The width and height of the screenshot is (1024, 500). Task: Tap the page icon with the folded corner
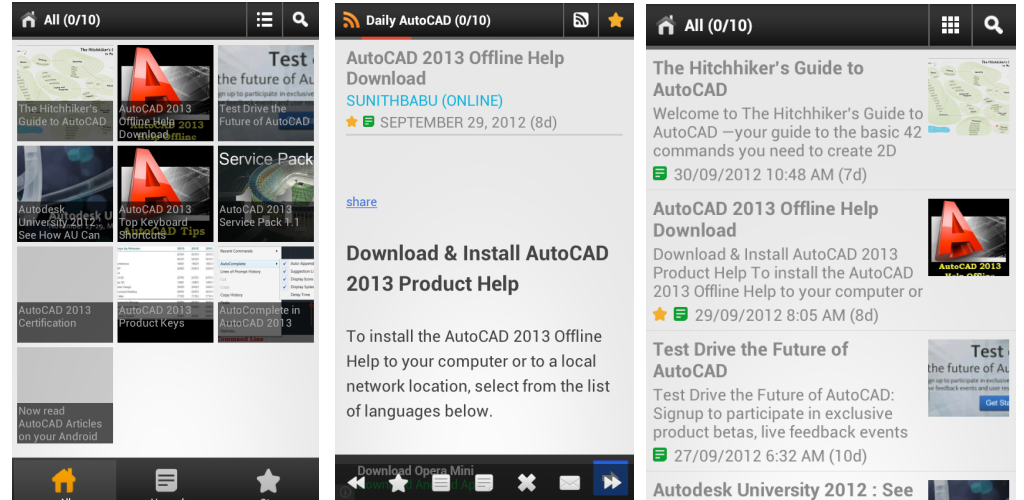(484, 482)
